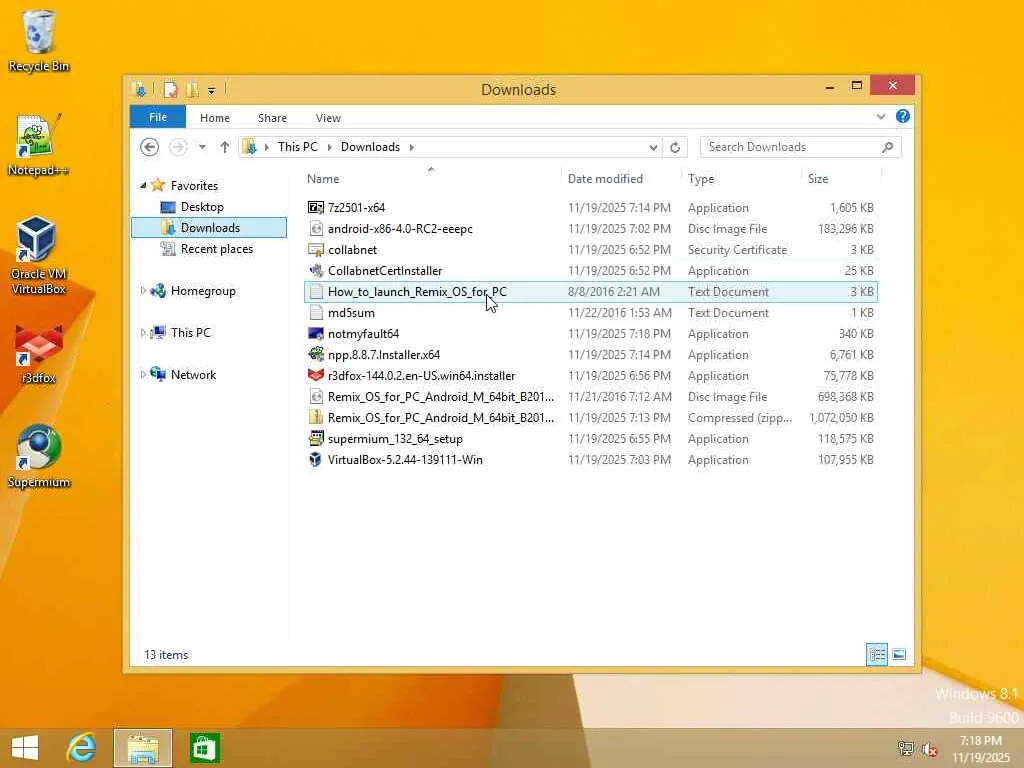
Task: Select the Remix OS compressed zip file icon
Action: pyautogui.click(x=315, y=417)
